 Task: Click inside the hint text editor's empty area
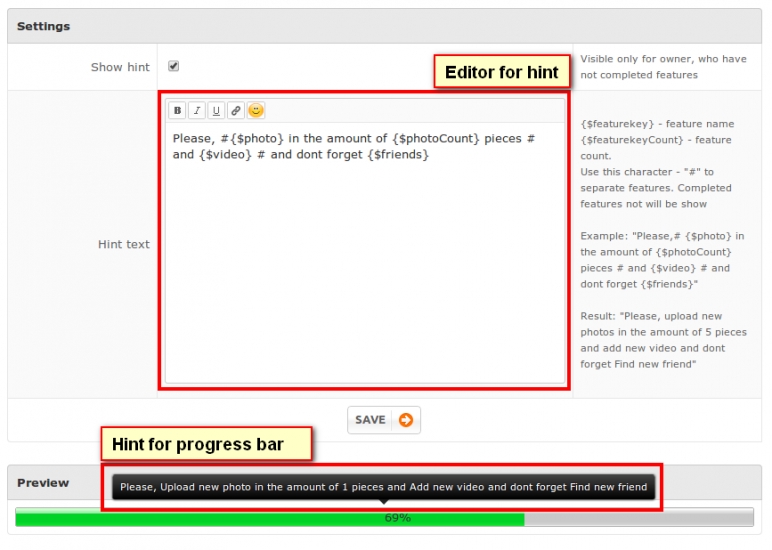[x=365, y=280]
